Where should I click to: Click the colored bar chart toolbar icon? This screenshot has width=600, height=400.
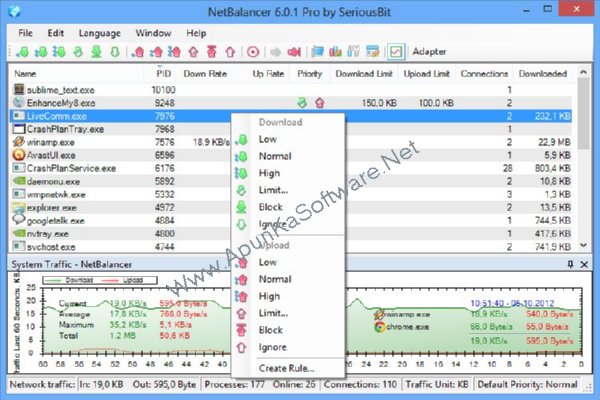coord(336,52)
